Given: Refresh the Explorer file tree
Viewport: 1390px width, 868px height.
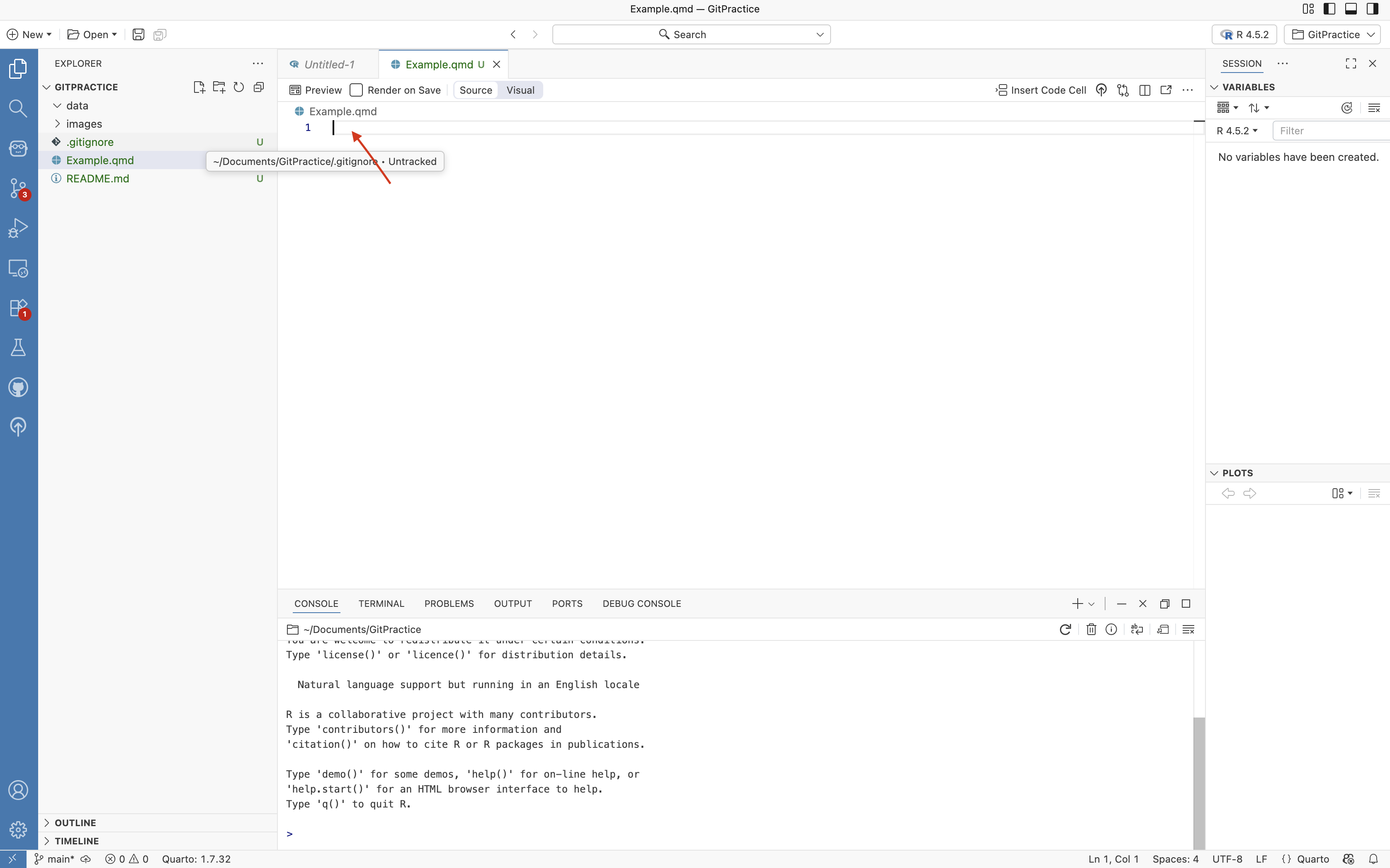Looking at the screenshot, I should (239, 87).
